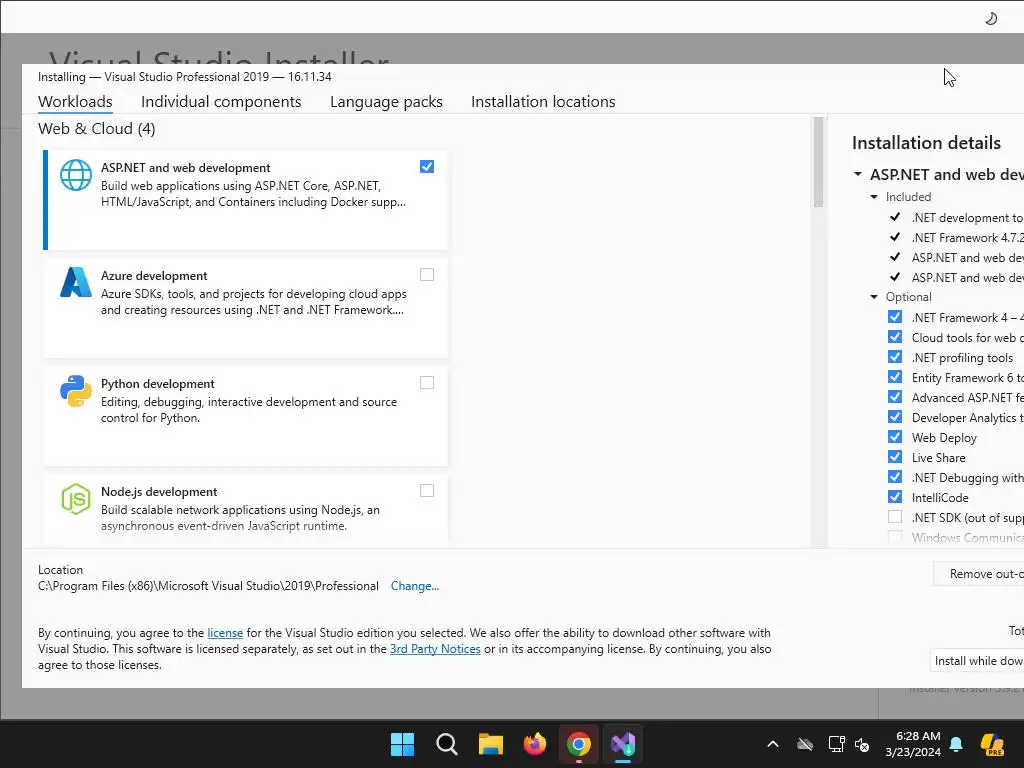Collapse the Included section
Screen dimensions: 1024x768
pyautogui.click(x=874, y=197)
